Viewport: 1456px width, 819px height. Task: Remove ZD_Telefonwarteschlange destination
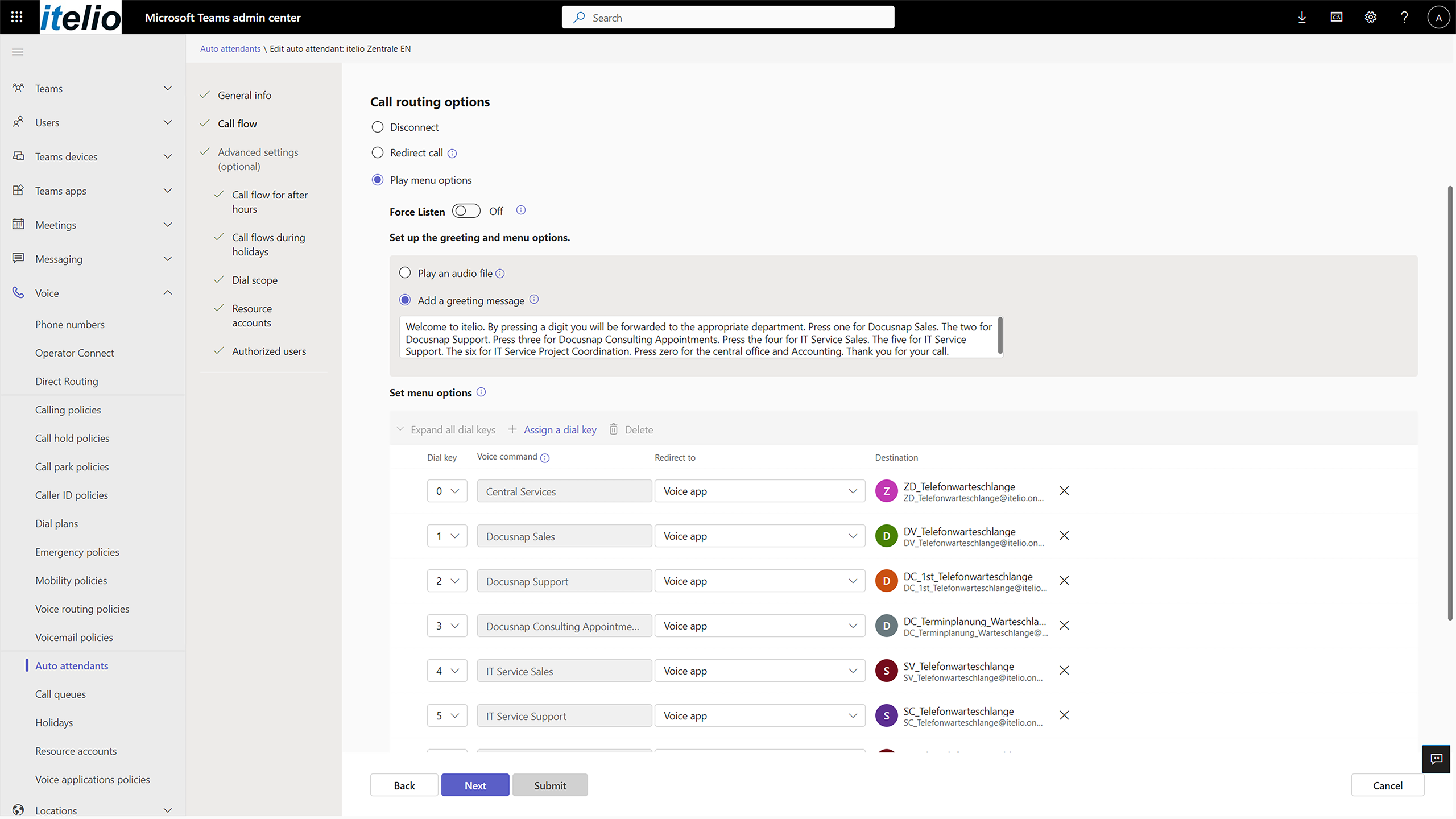[1064, 490]
